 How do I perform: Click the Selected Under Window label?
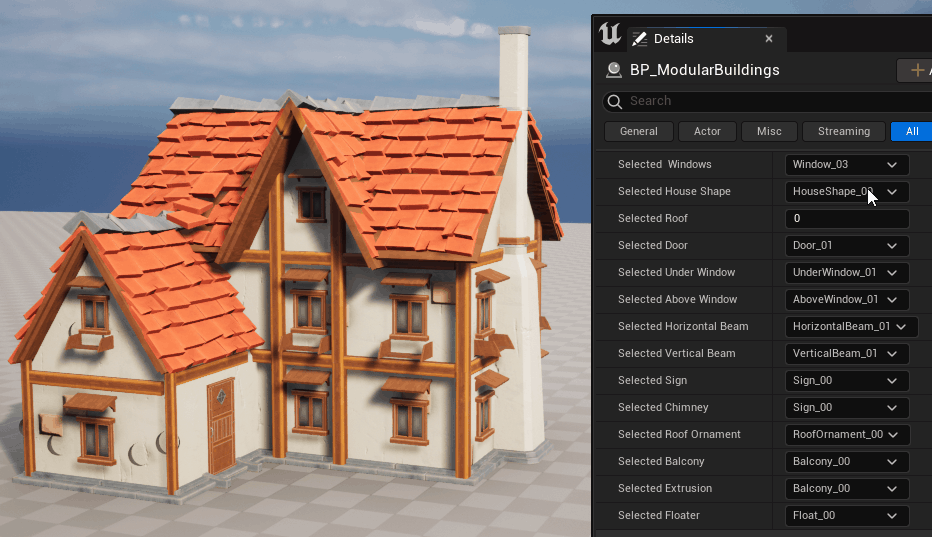tap(676, 272)
